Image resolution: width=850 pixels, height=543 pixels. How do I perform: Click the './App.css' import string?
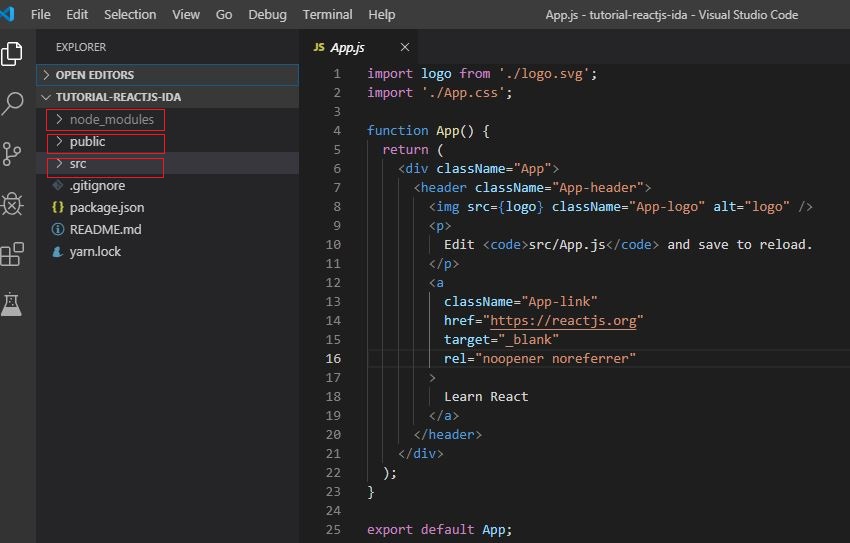pyautogui.click(x=463, y=93)
